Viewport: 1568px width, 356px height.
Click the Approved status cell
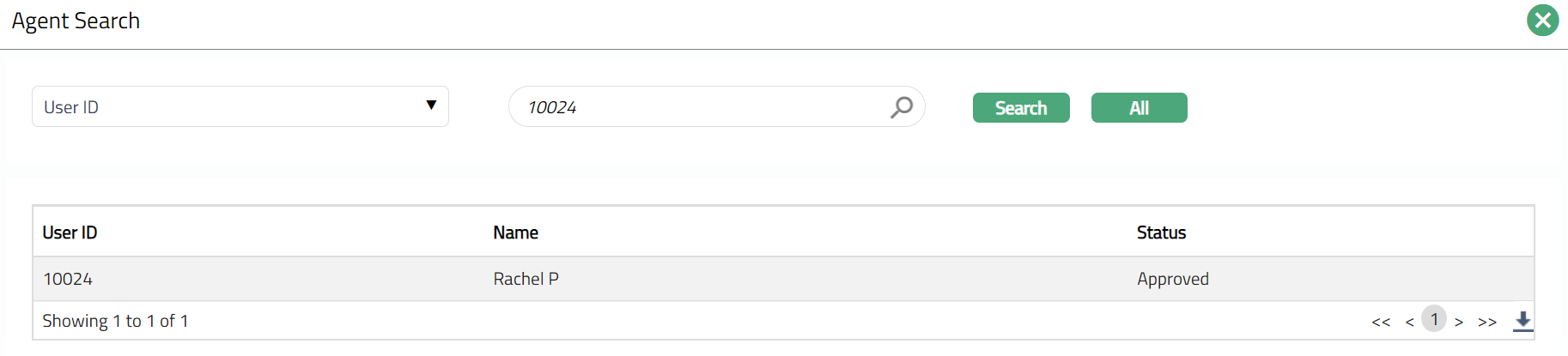[x=1172, y=279]
